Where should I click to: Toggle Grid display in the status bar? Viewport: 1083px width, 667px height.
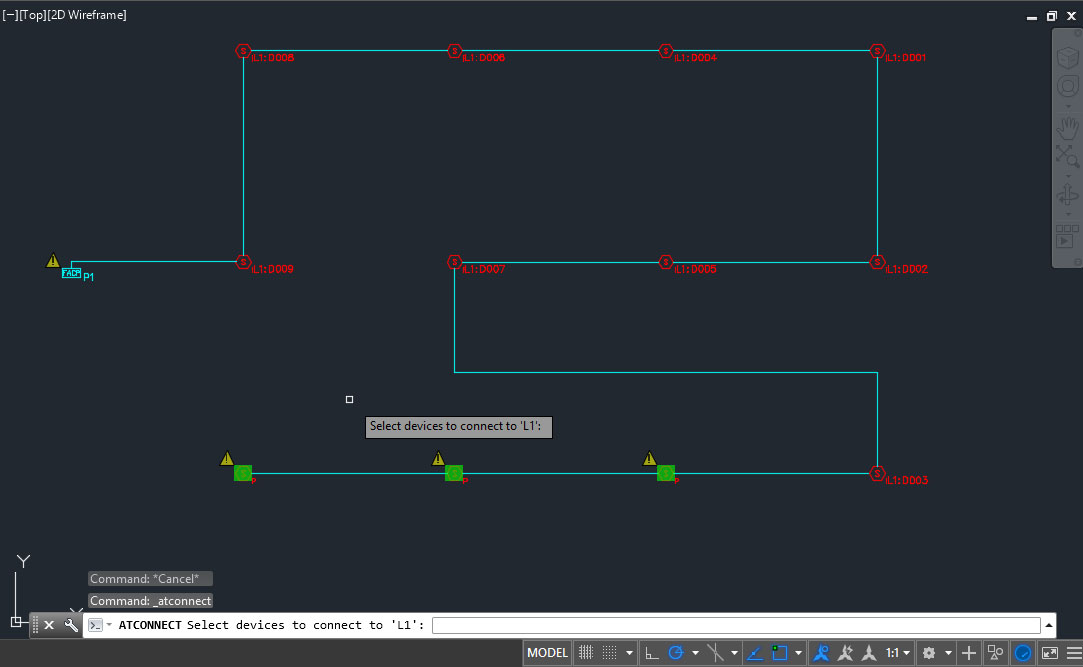coord(607,652)
